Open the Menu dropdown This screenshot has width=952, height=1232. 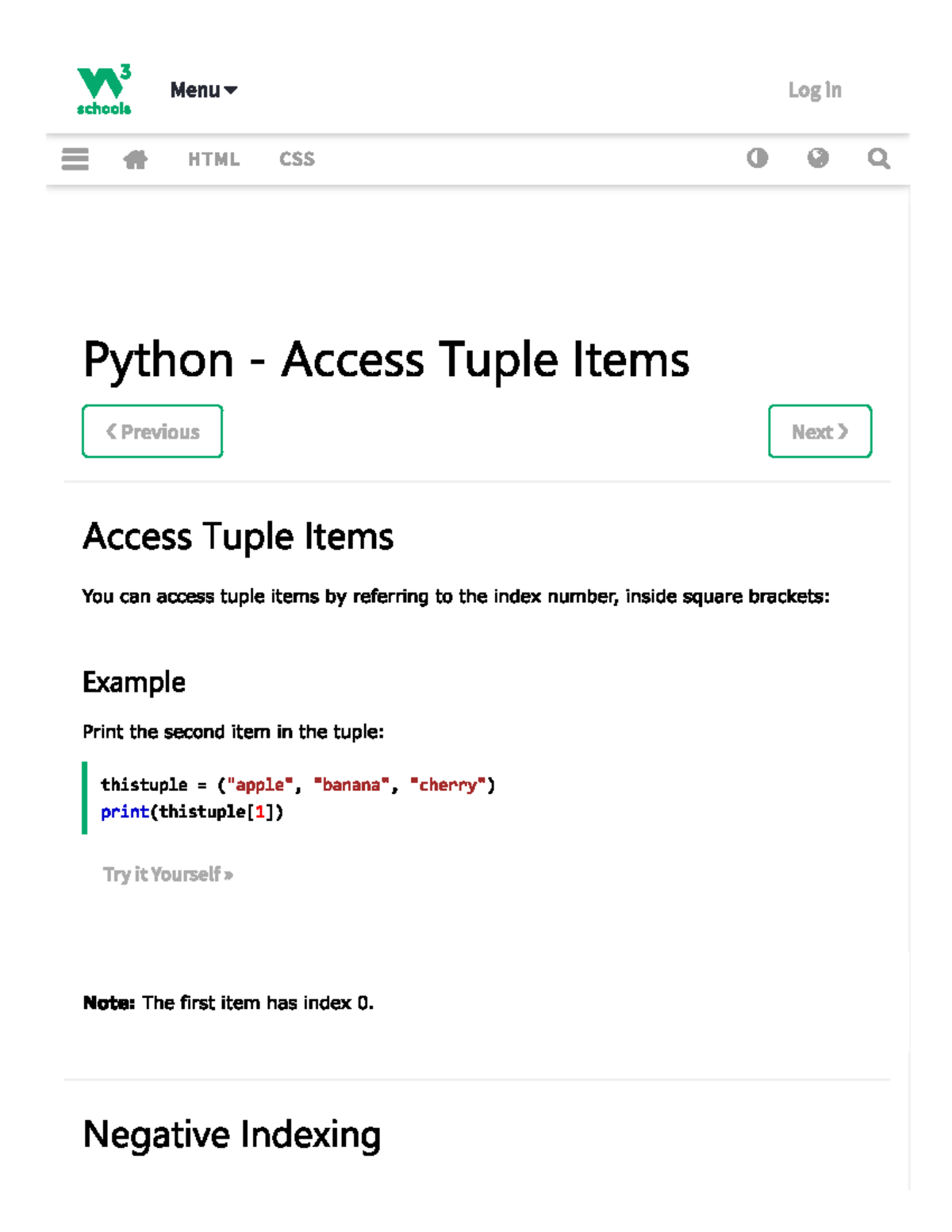197,90
